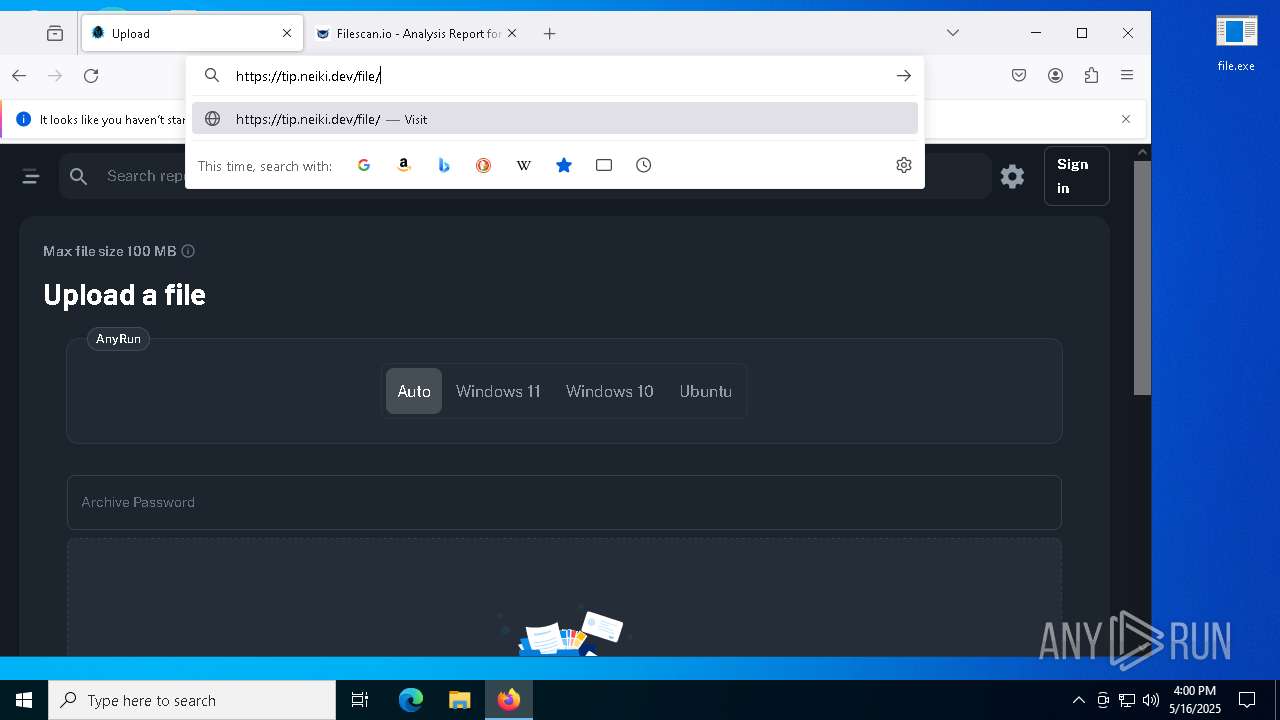Select the Windows 10 environment option

(610, 391)
